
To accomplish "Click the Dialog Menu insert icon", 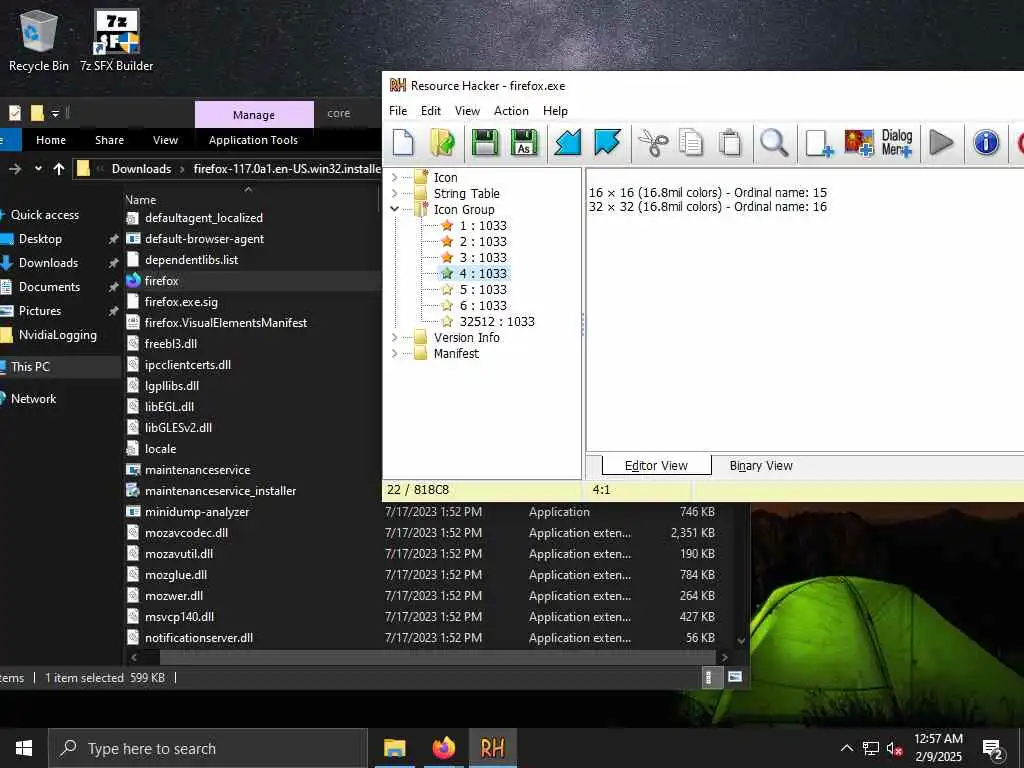I will point(897,142).
